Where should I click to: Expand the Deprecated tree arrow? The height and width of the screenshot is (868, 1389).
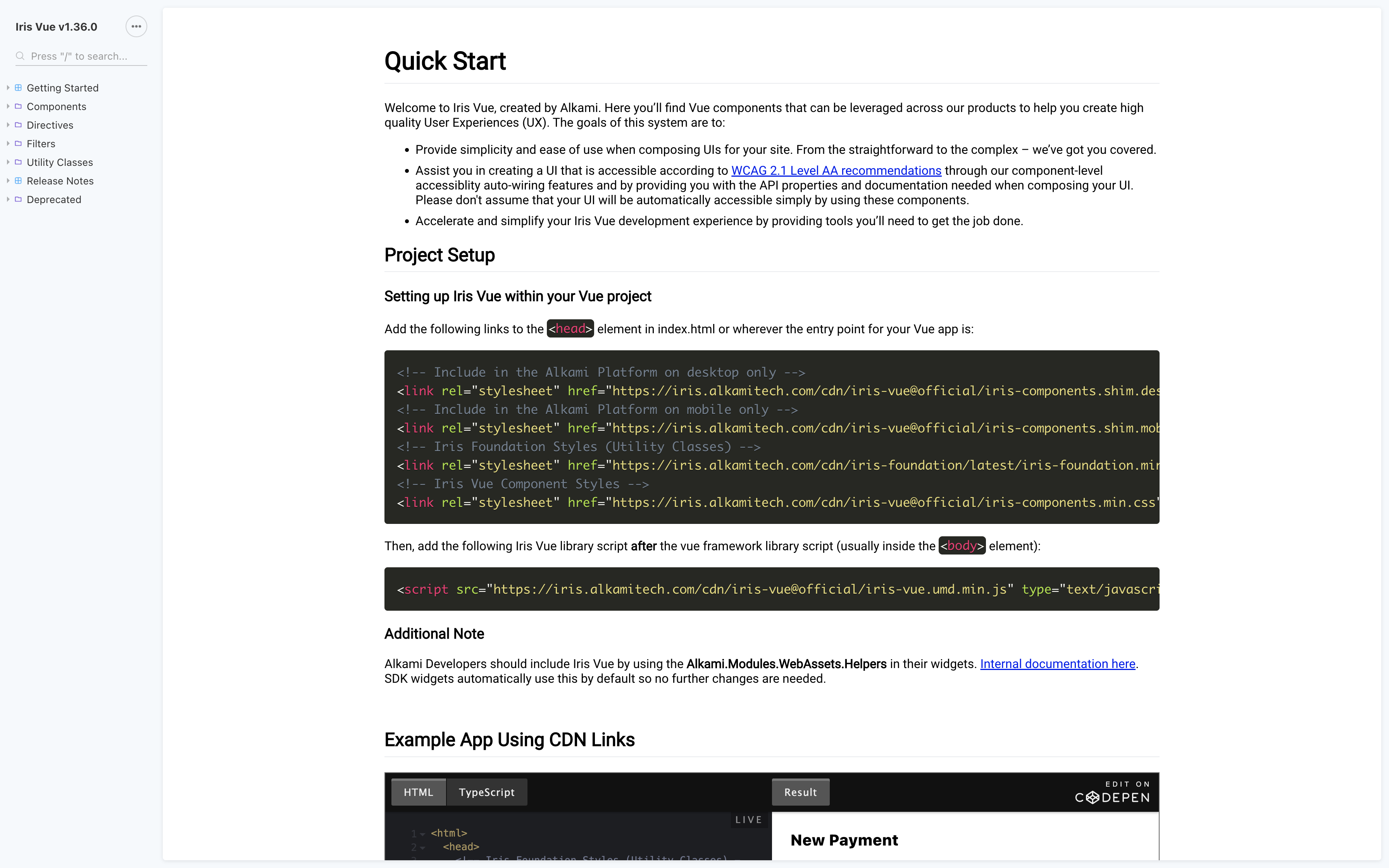pyautogui.click(x=8, y=199)
